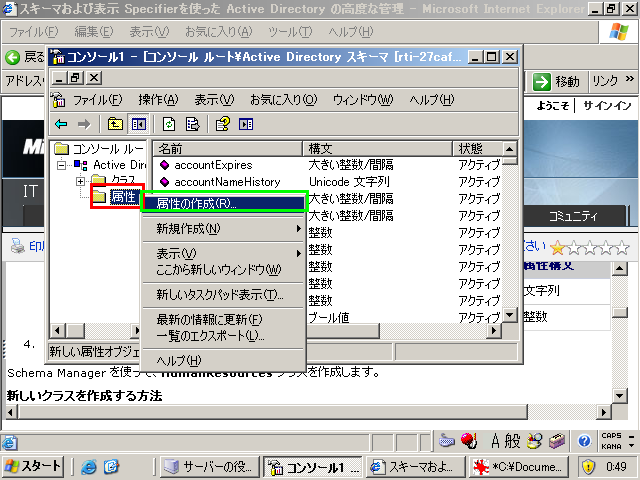Screen dimensions: 640x480
Task: Click the help toolbar icon with question mark
Action: point(223,124)
